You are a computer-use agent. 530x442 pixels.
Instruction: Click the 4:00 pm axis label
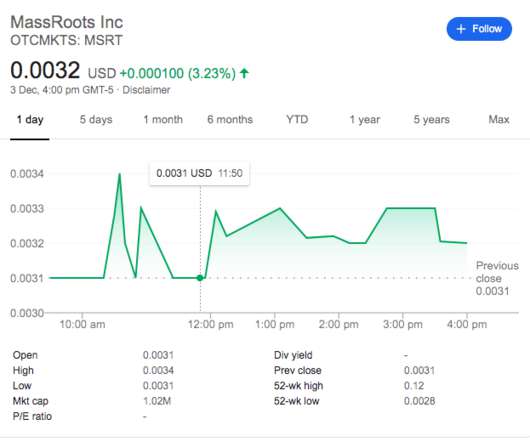(467, 324)
